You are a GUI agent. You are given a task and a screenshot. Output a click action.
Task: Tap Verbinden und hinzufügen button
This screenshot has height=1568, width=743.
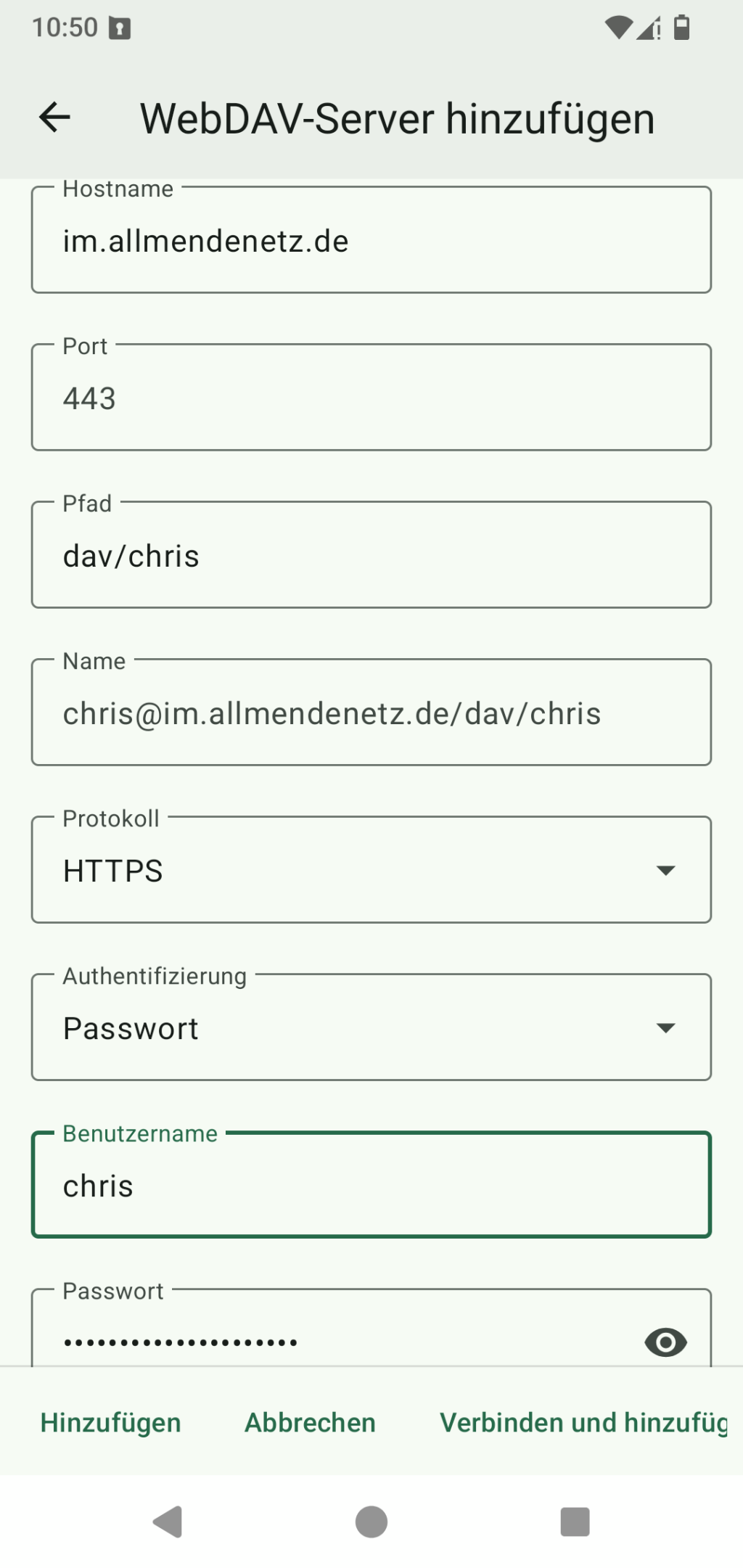(x=583, y=1422)
